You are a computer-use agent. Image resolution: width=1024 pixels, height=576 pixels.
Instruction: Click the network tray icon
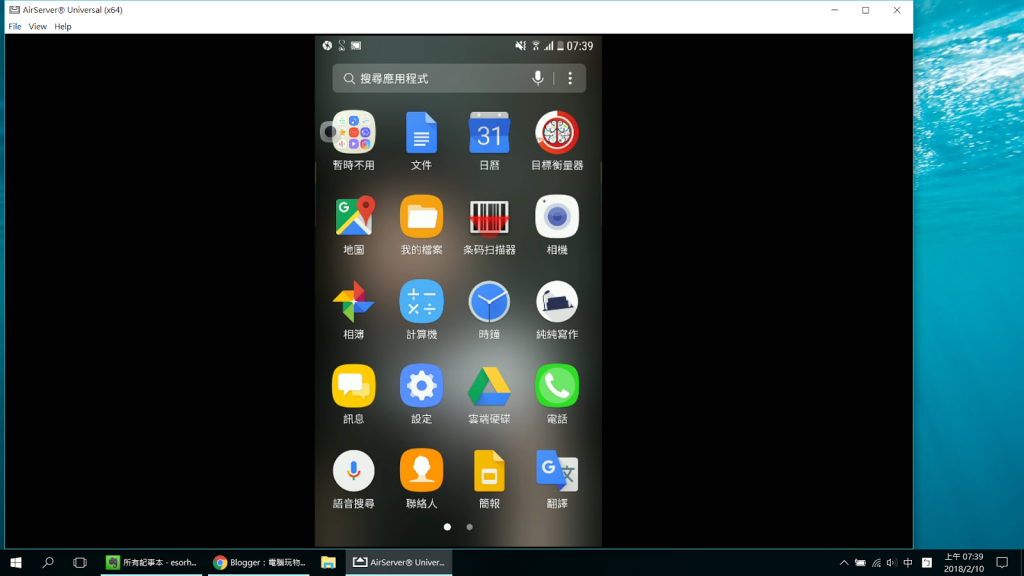click(x=876, y=562)
